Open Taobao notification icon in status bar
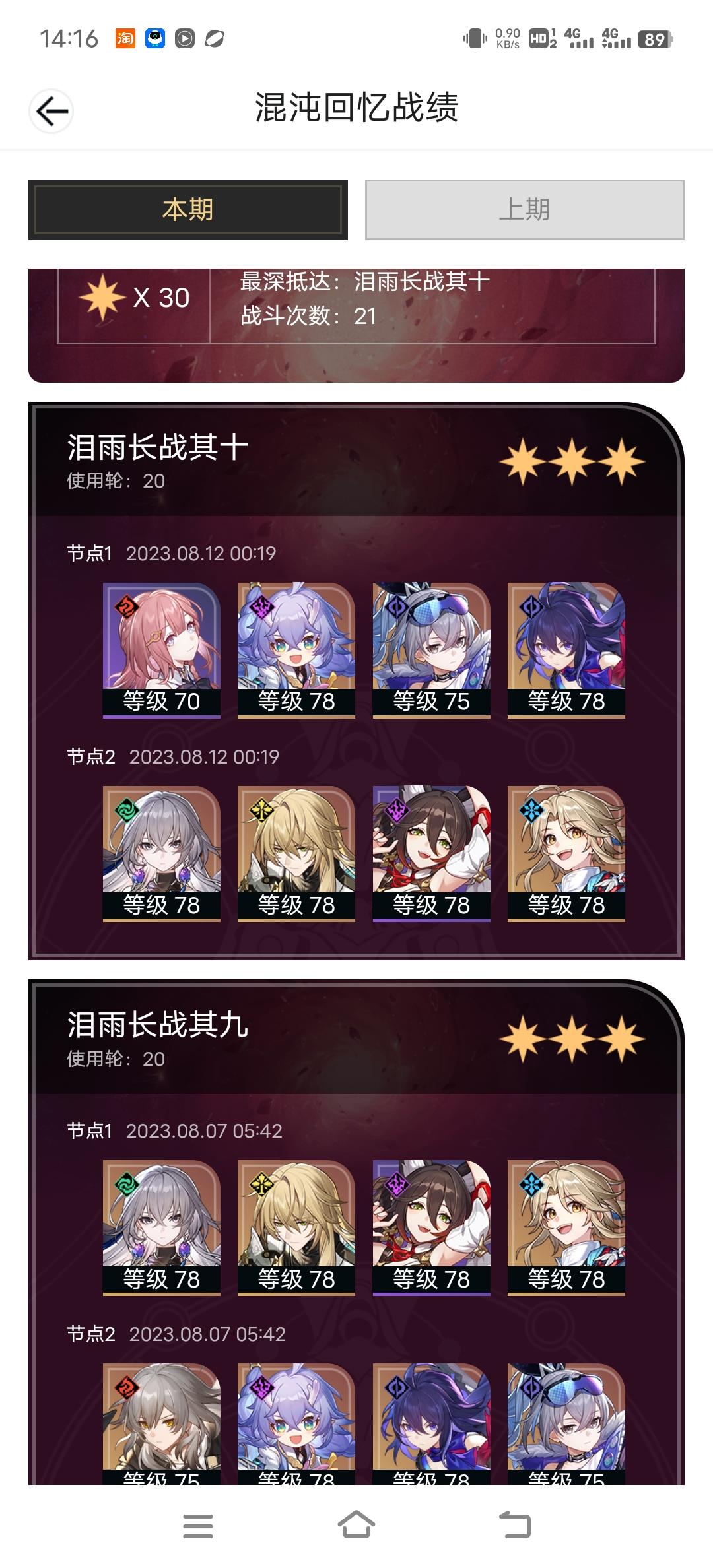713x1568 pixels. (125, 39)
